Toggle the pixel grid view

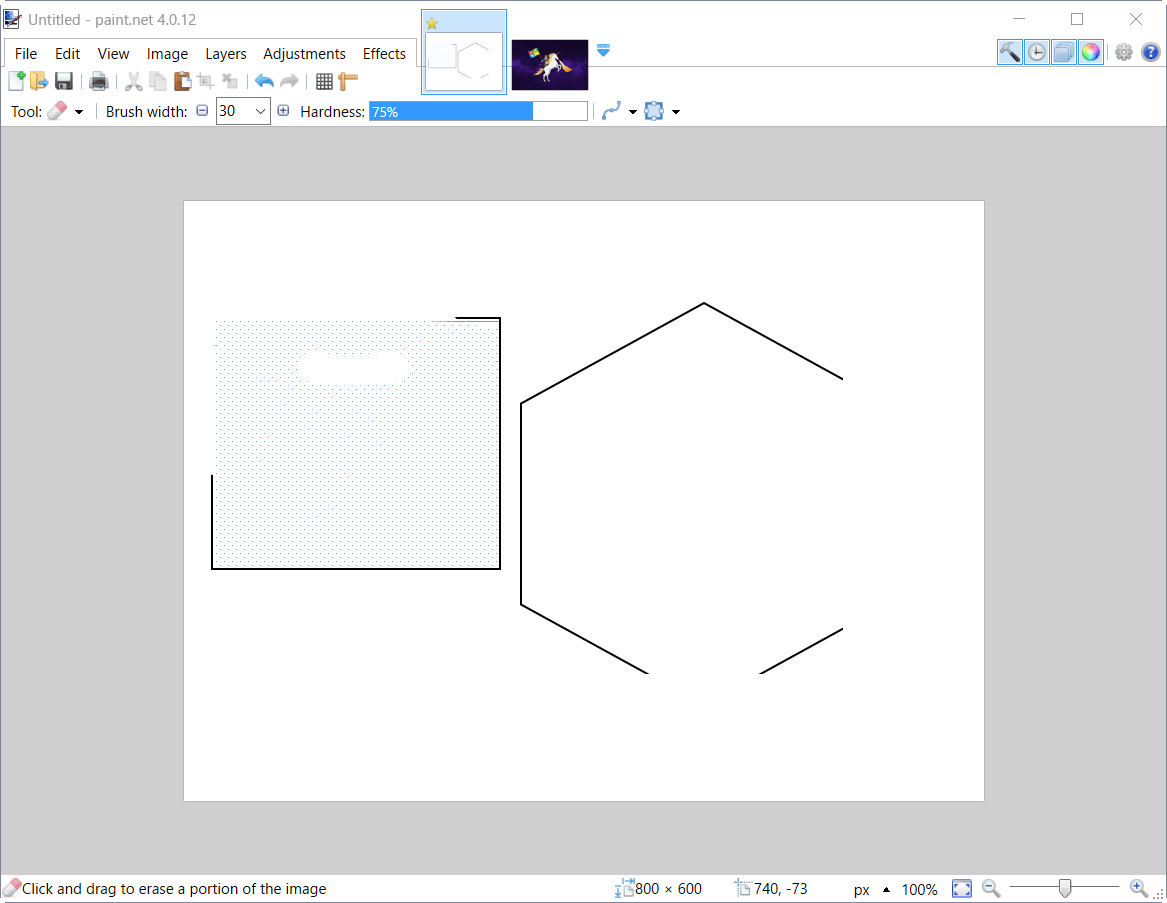(x=324, y=81)
